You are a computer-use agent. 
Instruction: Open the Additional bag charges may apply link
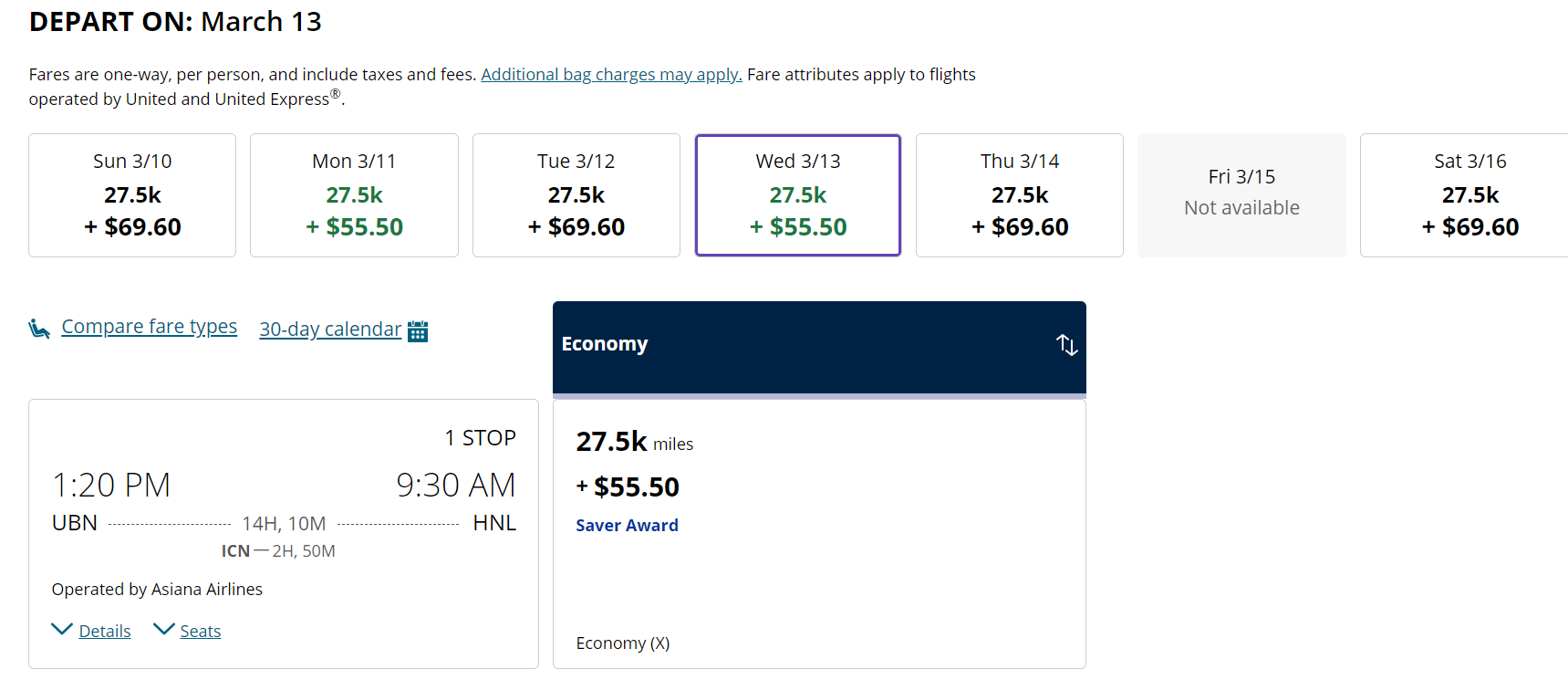pyautogui.click(x=611, y=75)
